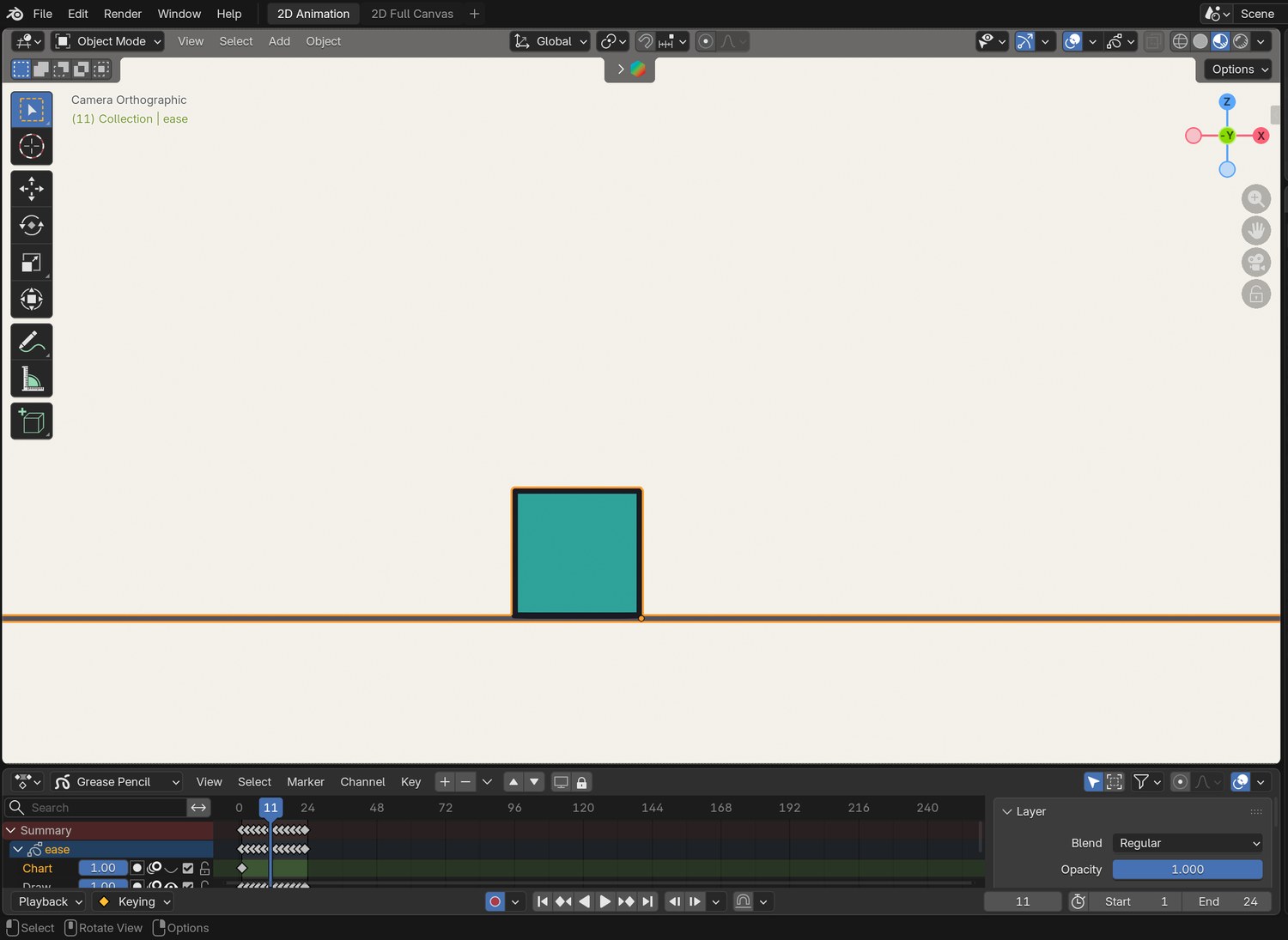Adjust the layer Opacity slider

(x=1188, y=870)
